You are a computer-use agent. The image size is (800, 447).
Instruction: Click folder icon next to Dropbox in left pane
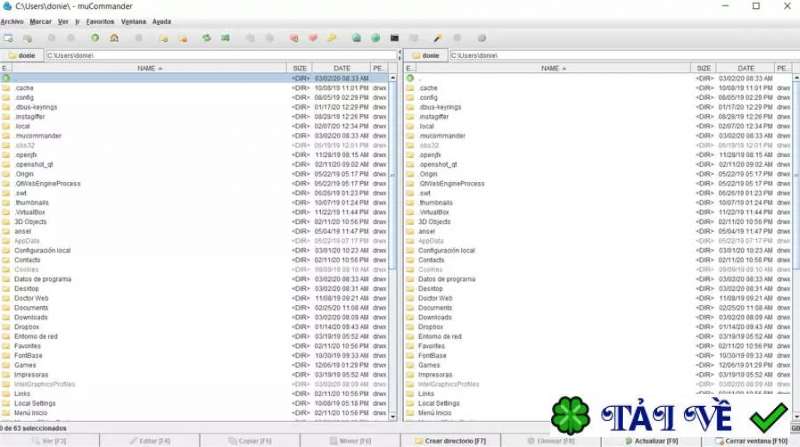pos(6,327)
